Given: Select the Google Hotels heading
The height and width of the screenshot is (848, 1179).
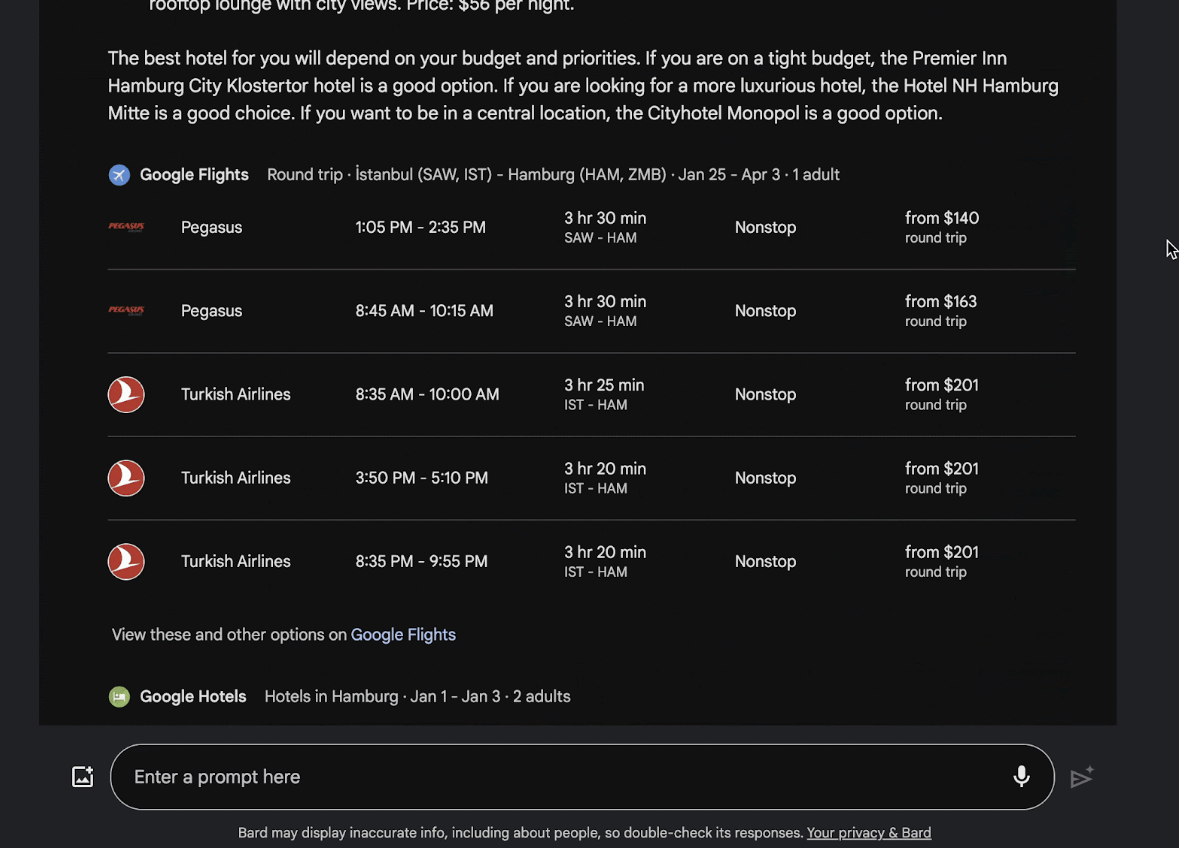Looking at the screenshot, I should [192, 697].
